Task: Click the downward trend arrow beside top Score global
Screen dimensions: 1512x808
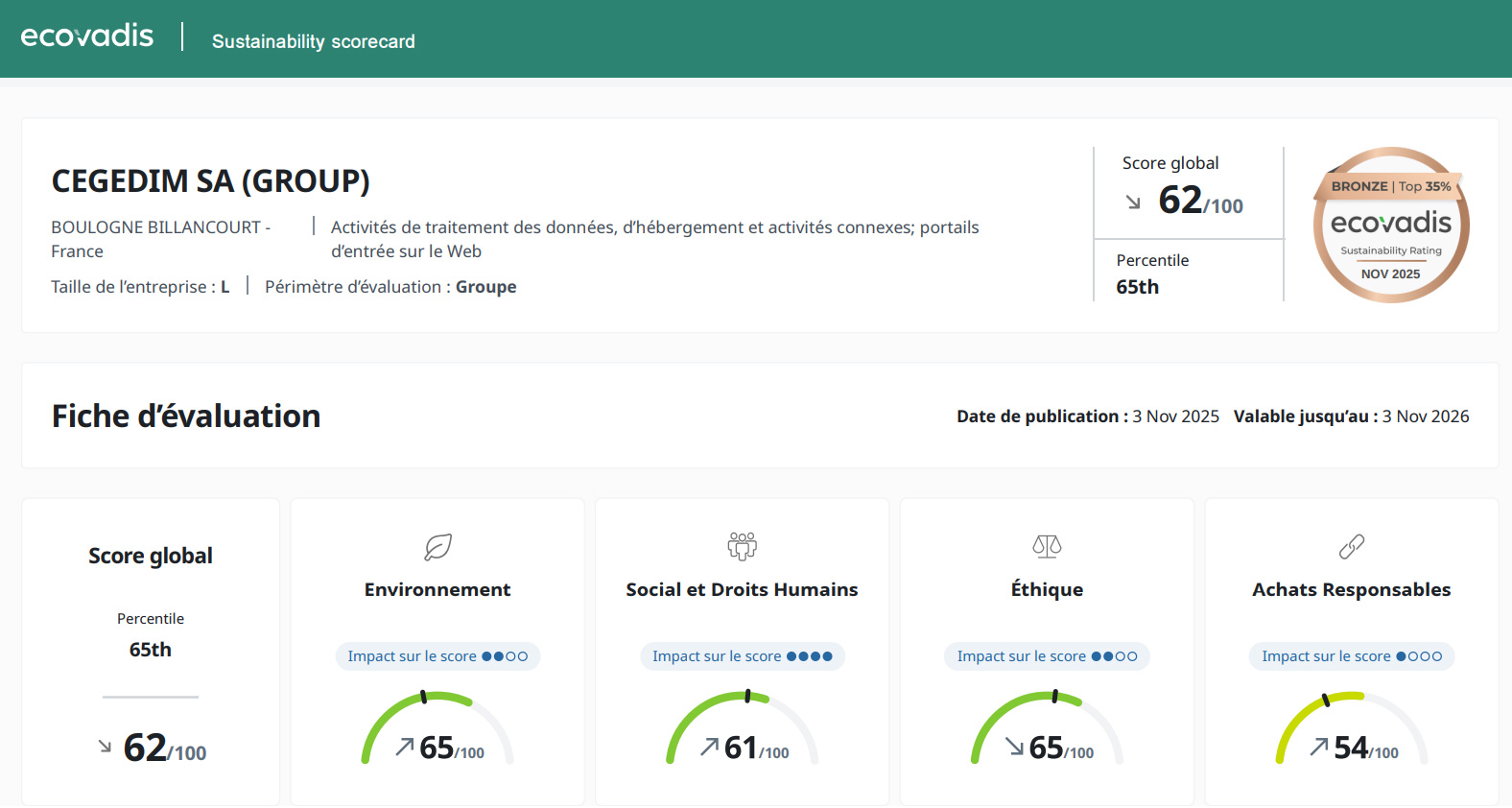Action: coord(1133,202)
